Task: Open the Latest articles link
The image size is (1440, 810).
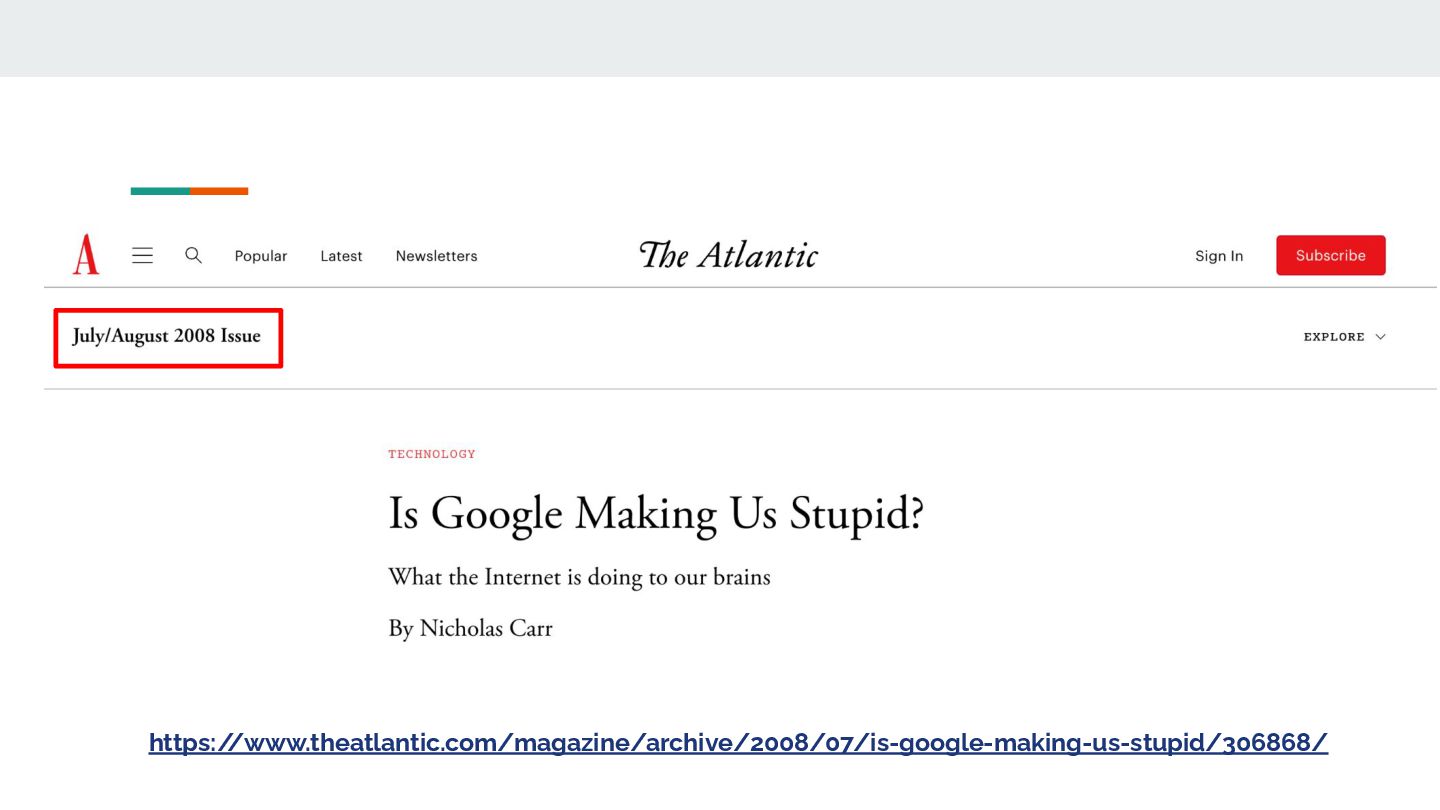Action: pyautogui.click(x=341, y=256)
